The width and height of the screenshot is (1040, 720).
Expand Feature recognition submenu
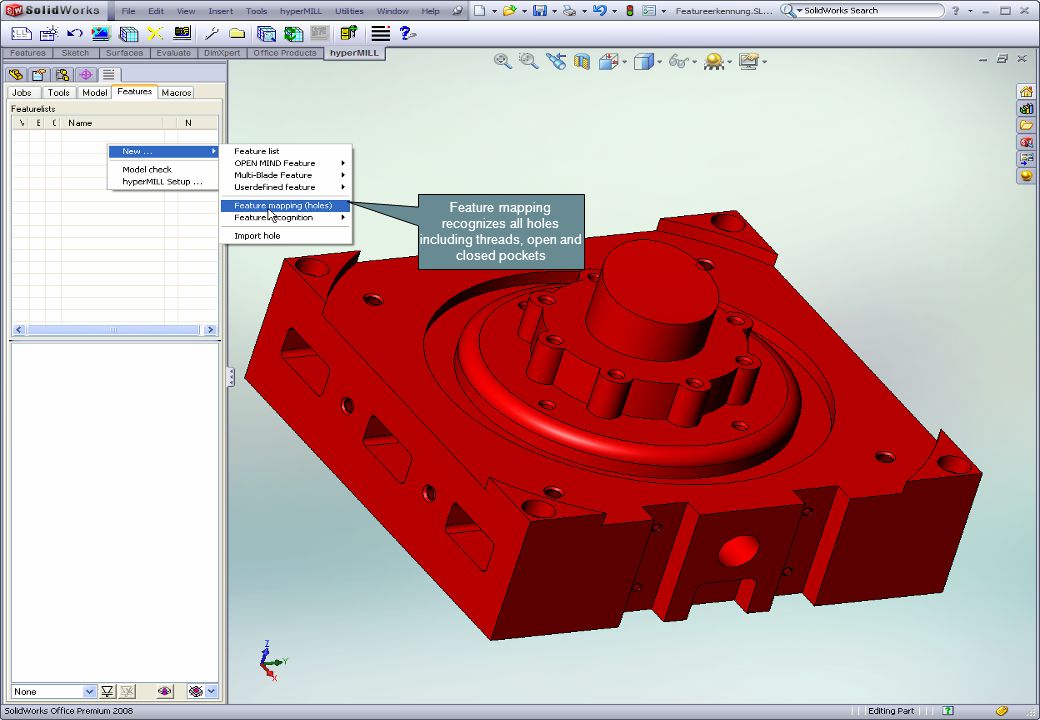pyautogui.click(x=286, y=217)
